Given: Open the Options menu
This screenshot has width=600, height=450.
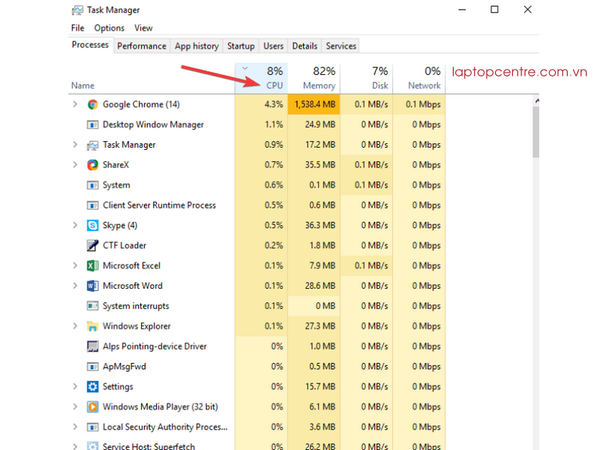Looking at the screenshot, I should [x=109, y=28].
